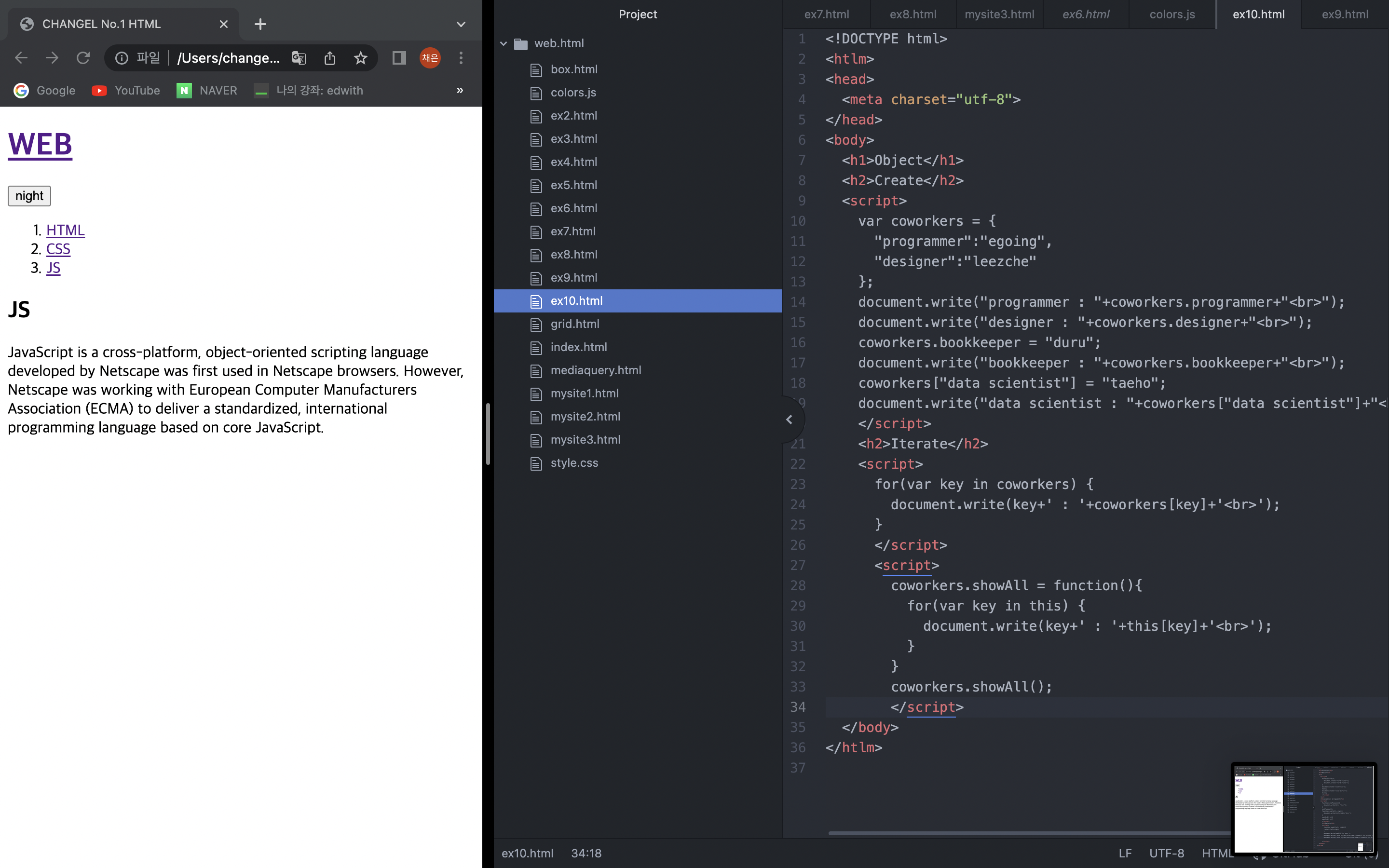Screen dimensions: 1389x868
Task: Click the ex10.html status bar filename
Action: coord(528,853)
